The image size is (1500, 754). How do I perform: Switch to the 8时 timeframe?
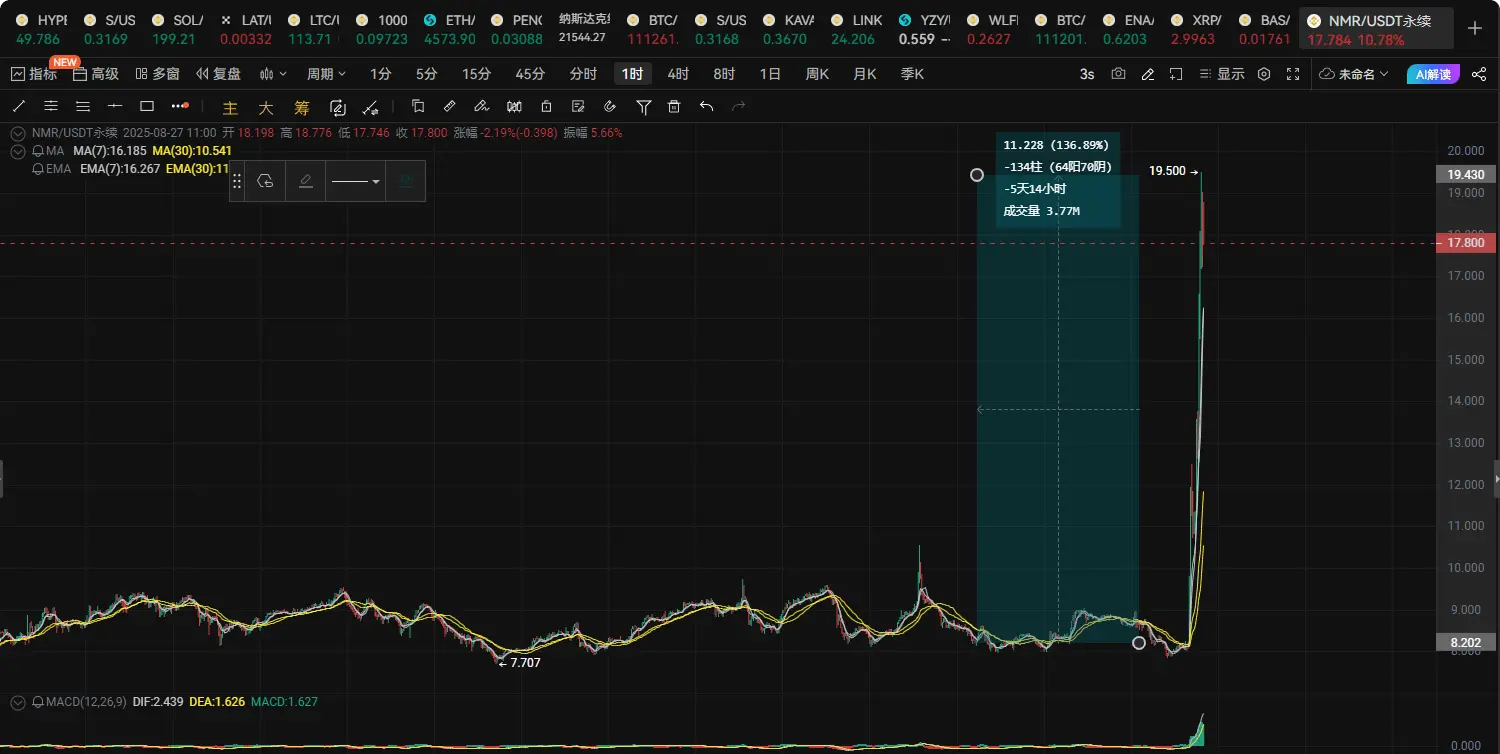pyautogui.click(x=724, y=74)
